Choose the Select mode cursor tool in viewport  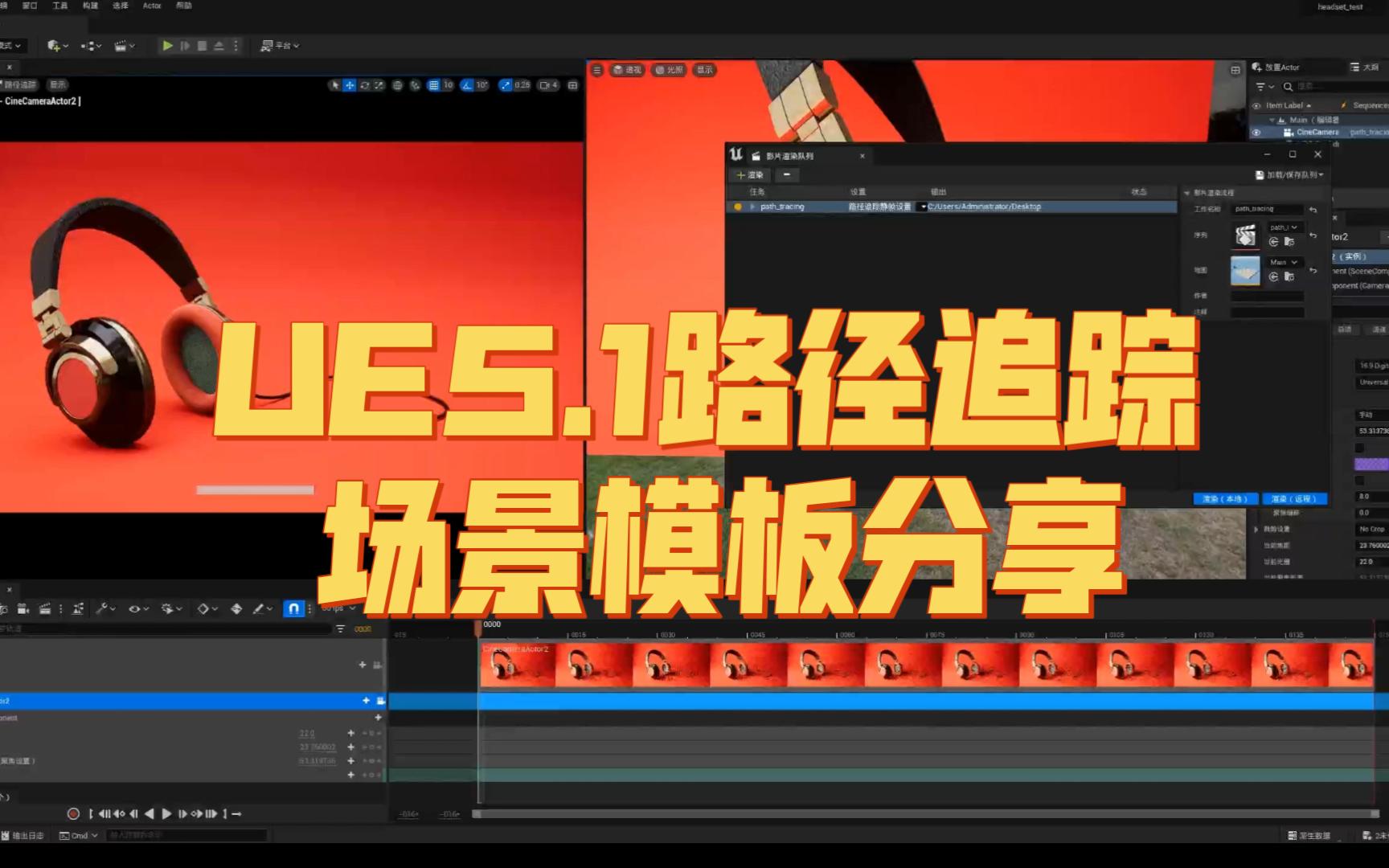[x=334, y=85]
